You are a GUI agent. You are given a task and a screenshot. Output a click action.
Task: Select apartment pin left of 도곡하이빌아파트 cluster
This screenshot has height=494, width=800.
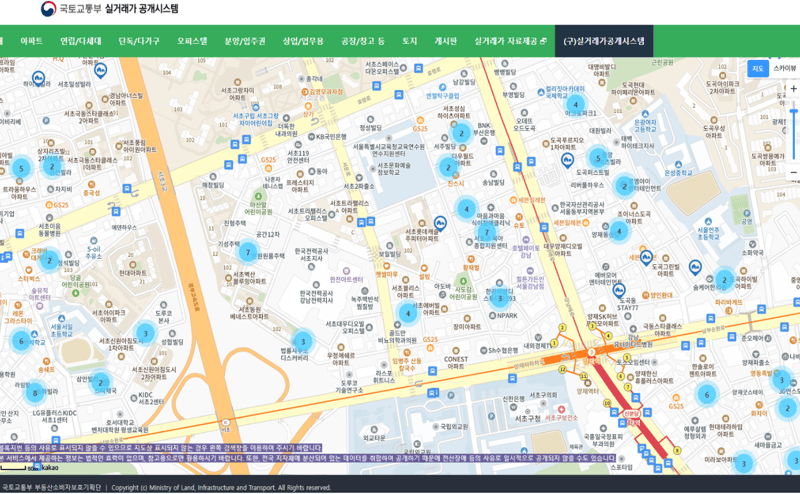pos(695,266)
